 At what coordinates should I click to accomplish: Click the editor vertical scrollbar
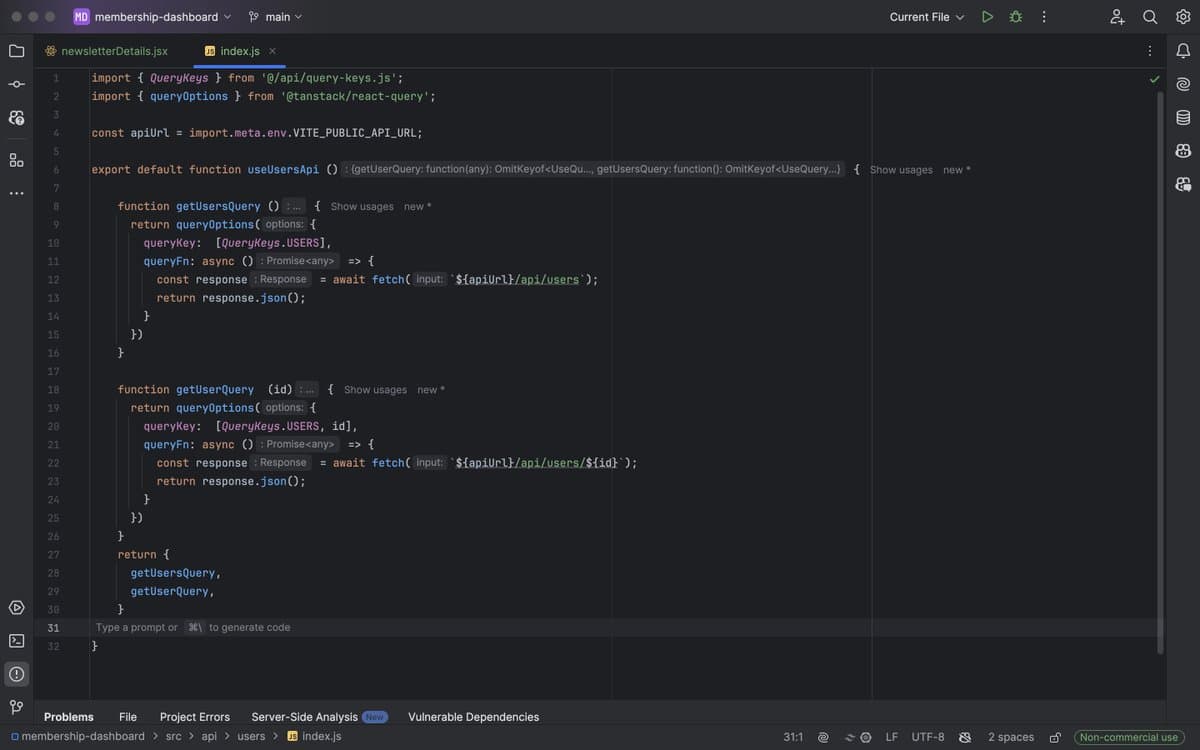tap(1160, 372)
